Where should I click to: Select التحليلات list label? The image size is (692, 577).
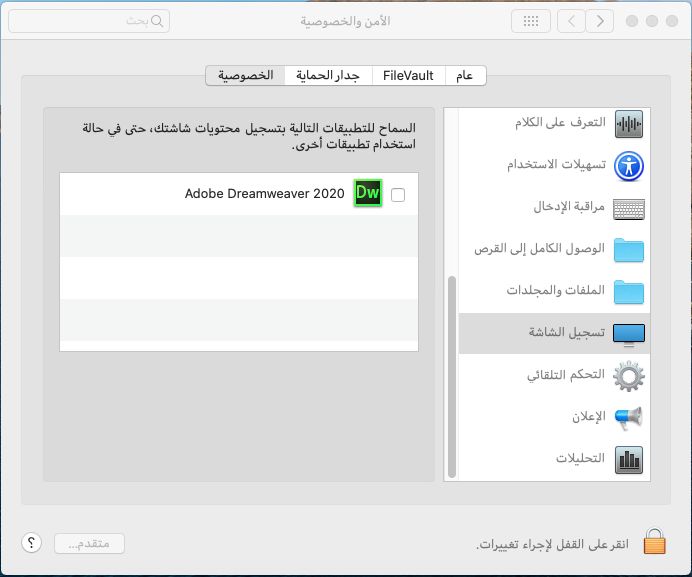(x=580, y=458)
